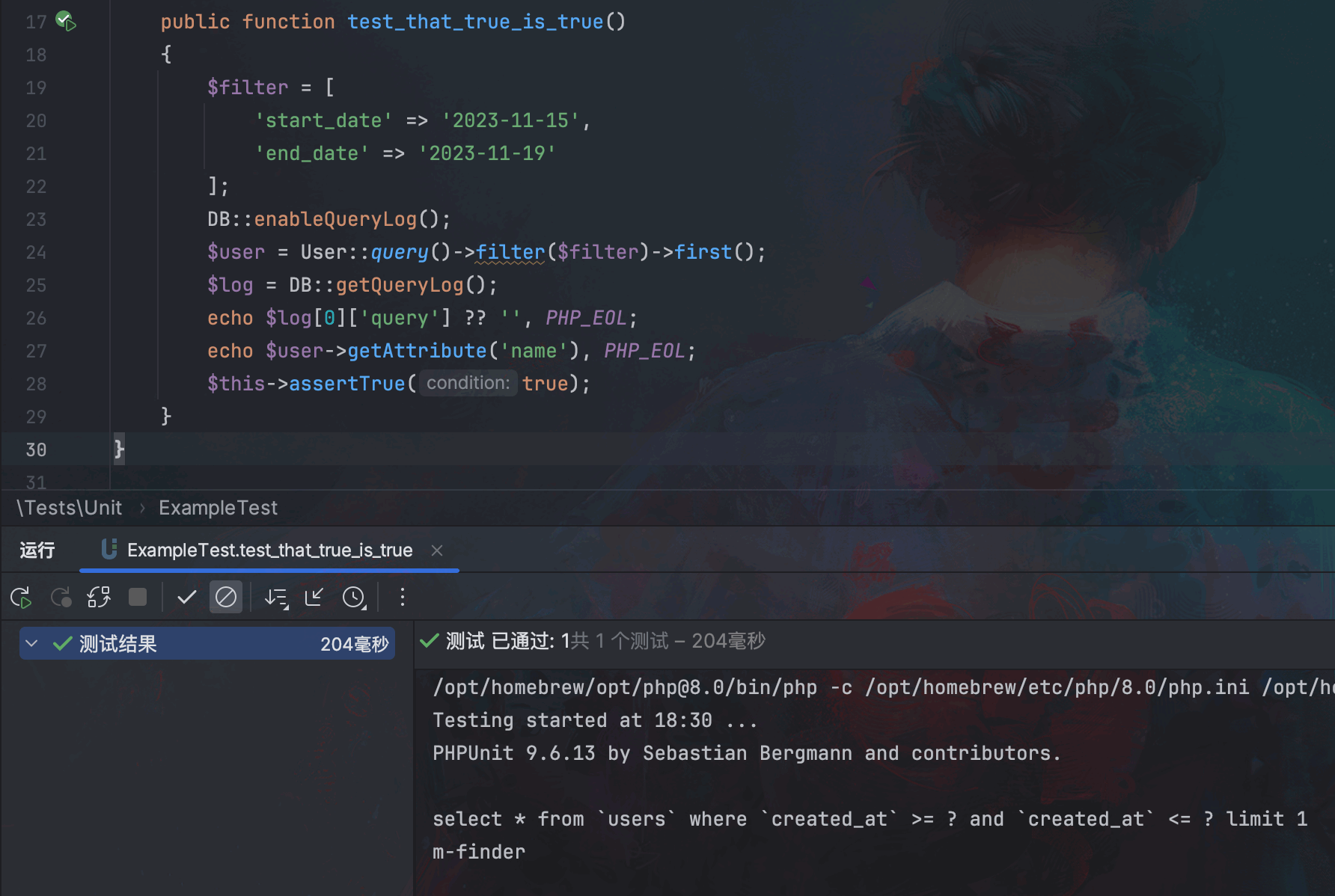
Task: Click the \Tests\Unit breadcrumb
Action: tap(70, 508)
